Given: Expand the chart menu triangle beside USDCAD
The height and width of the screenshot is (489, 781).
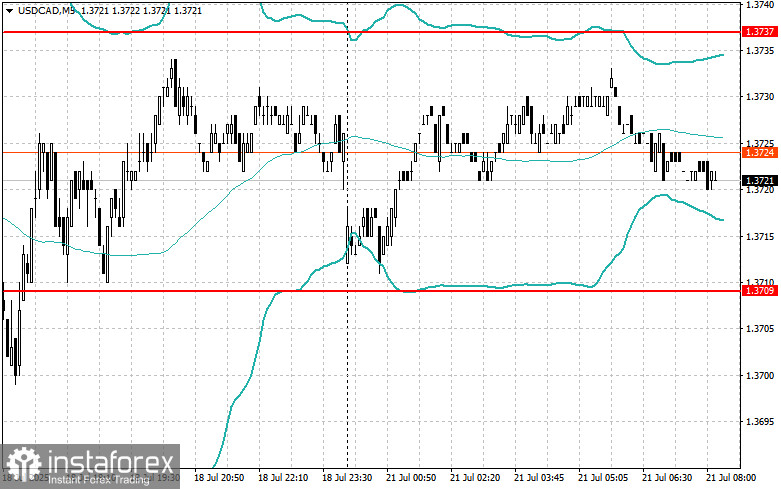Looking at the screenshot, I should tap(9, 10).
